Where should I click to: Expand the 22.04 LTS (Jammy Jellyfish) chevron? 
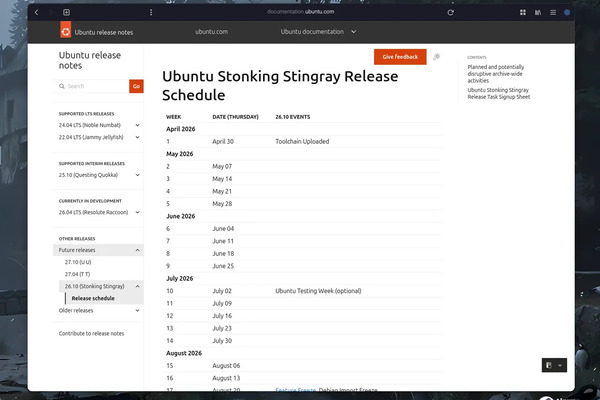[x=137, y=137]
